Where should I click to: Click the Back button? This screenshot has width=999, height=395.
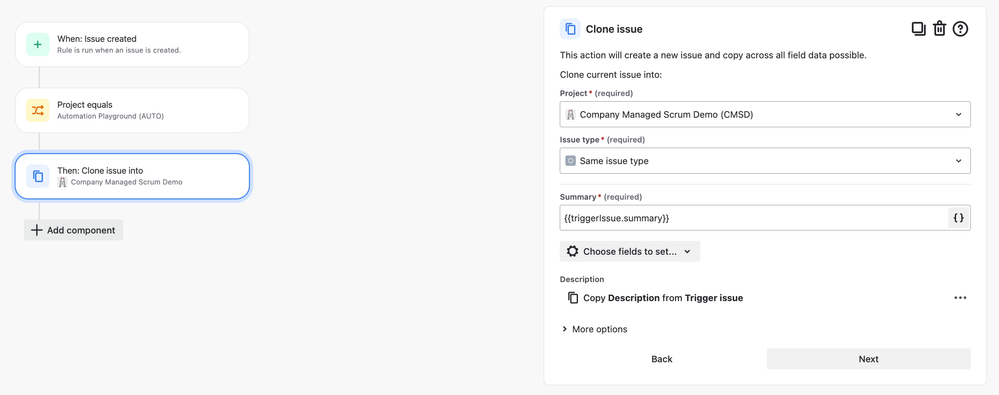661,359
